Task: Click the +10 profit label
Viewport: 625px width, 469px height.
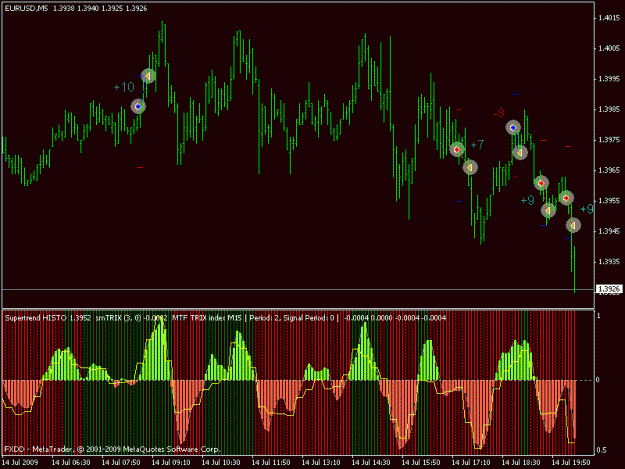Action: click(124, 87)
